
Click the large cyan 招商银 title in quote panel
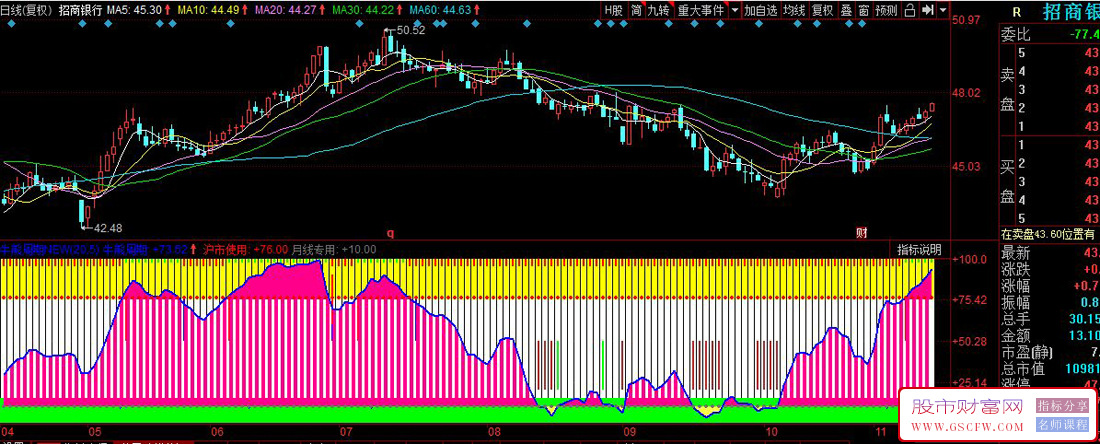click(1070, 12)
